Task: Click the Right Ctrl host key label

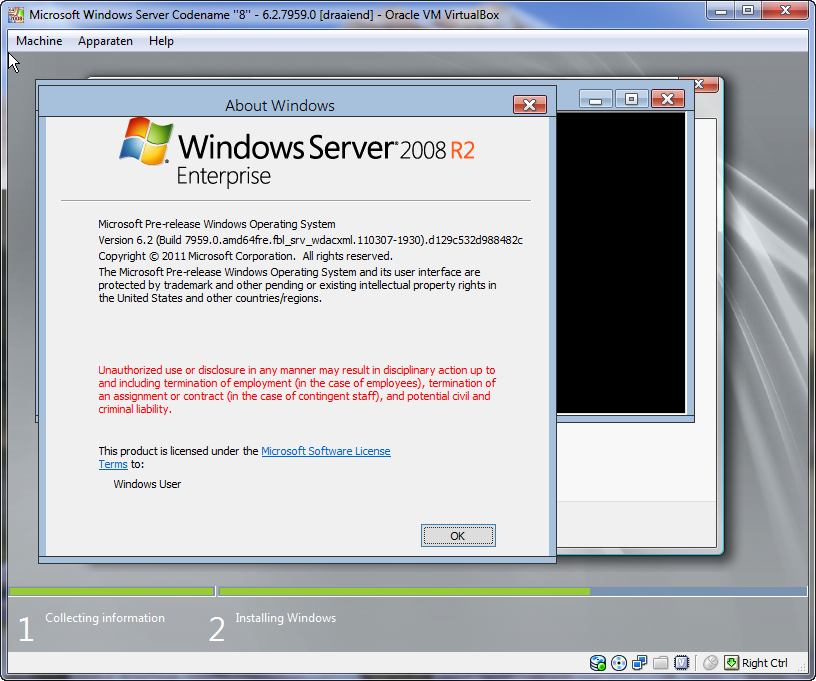Action: click(764, 663)
